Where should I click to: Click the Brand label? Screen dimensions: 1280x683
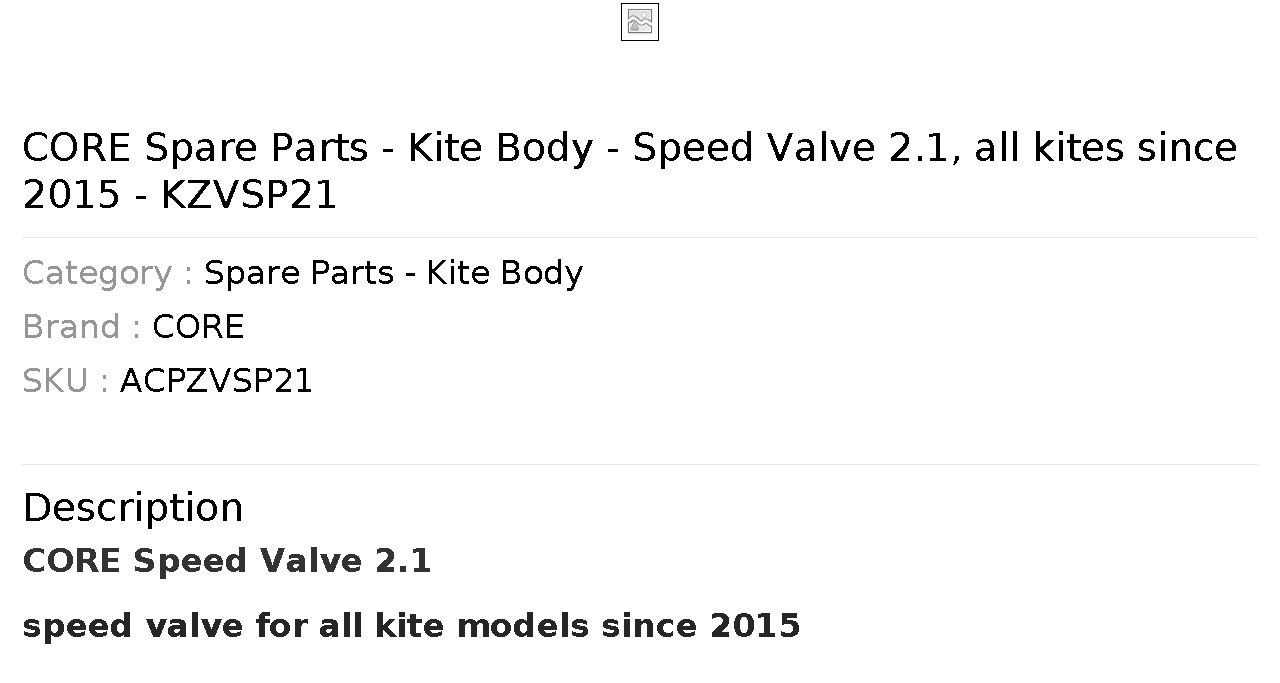click(81, 327)
